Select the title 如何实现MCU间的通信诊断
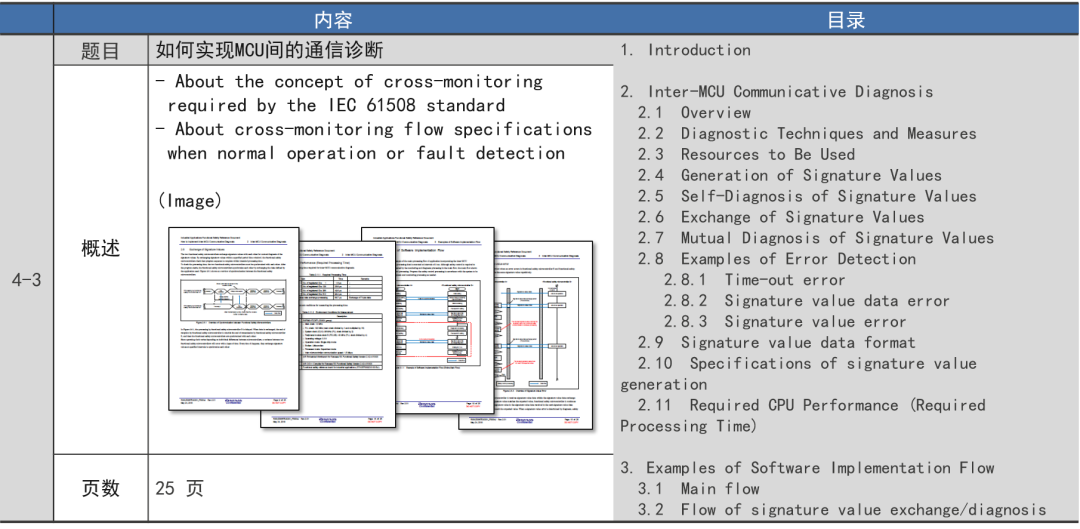This screenshot has height=529, width=1080. click(x=269, y=50)
